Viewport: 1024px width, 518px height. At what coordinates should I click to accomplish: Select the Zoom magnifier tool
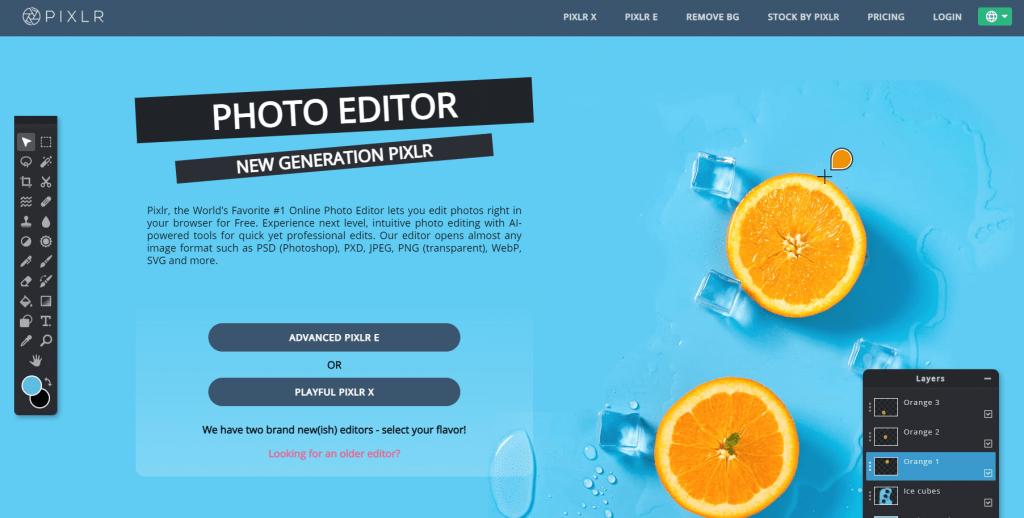coord(46,340)
